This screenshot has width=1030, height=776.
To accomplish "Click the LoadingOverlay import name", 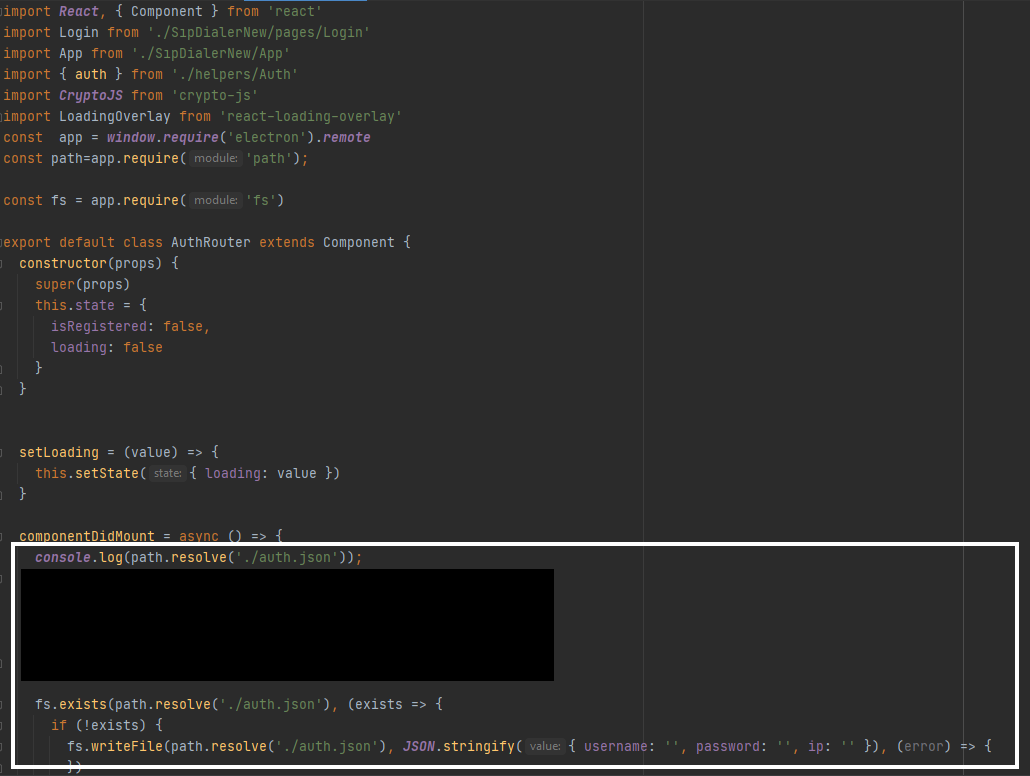I will pyautogui.click(x=112, y=116).
